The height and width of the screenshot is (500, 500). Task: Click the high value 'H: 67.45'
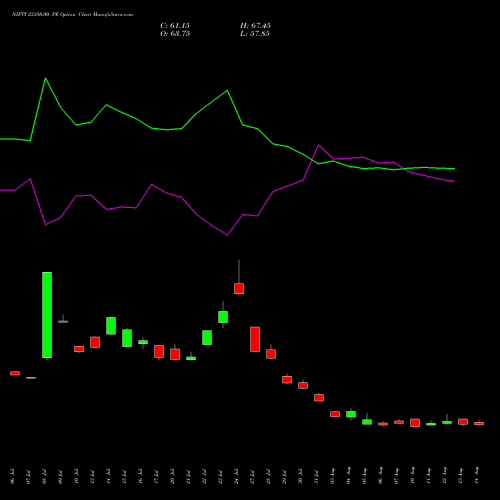(255, 26)
